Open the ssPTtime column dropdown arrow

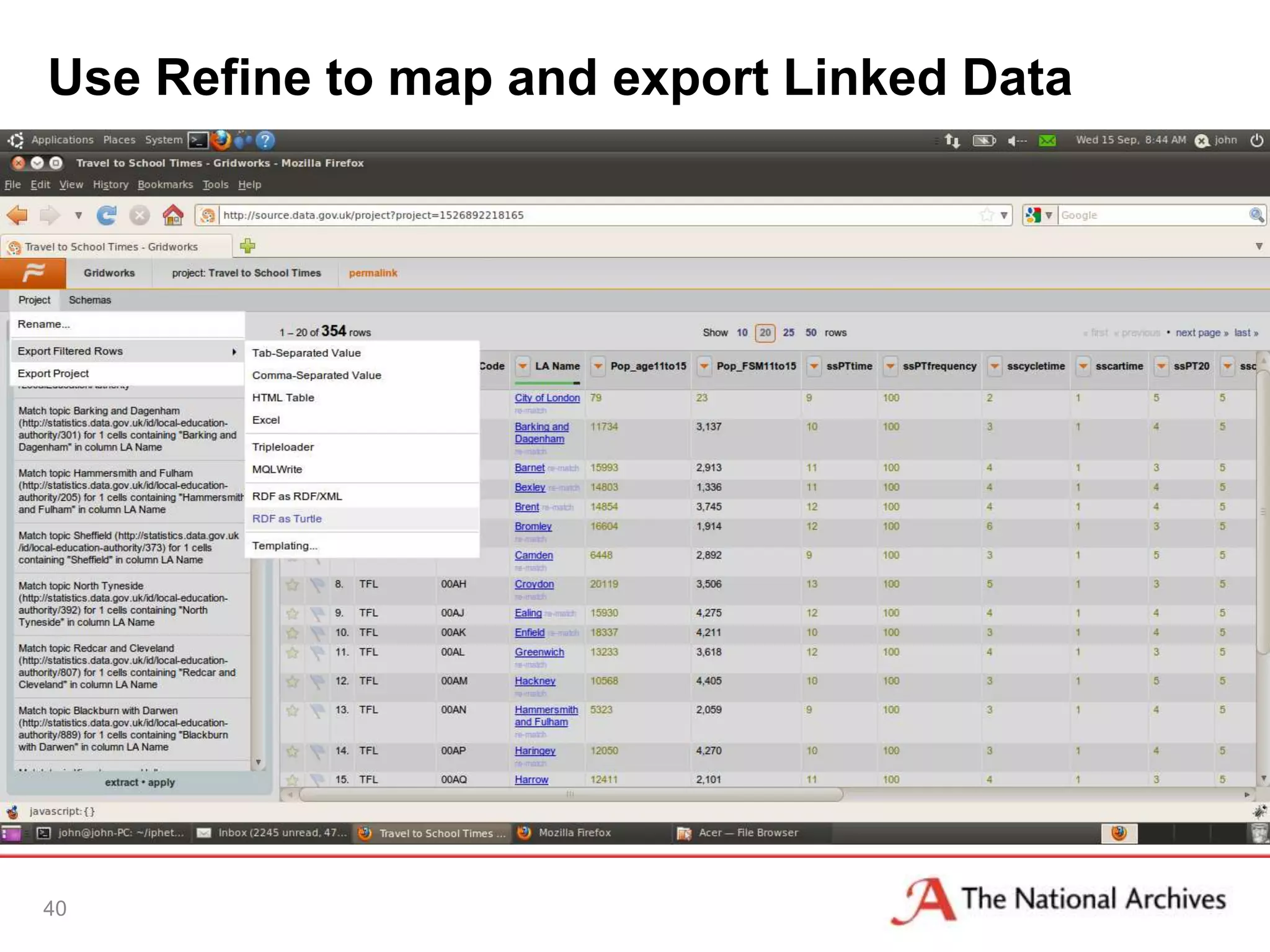coord(814,366)
